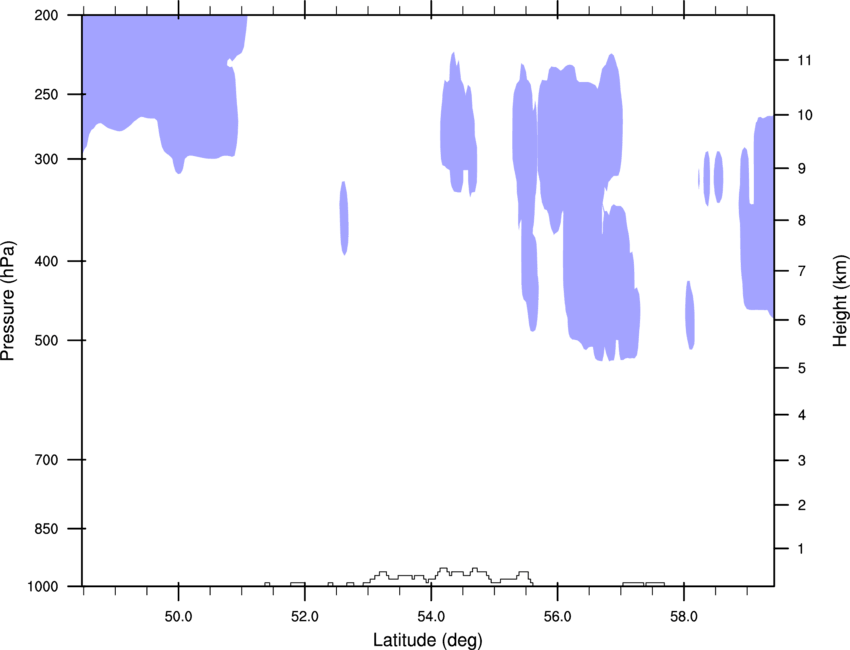The image size is (850, 650).
Task: Select the 300 pressure tick label
Action: (x=46, y=159)
